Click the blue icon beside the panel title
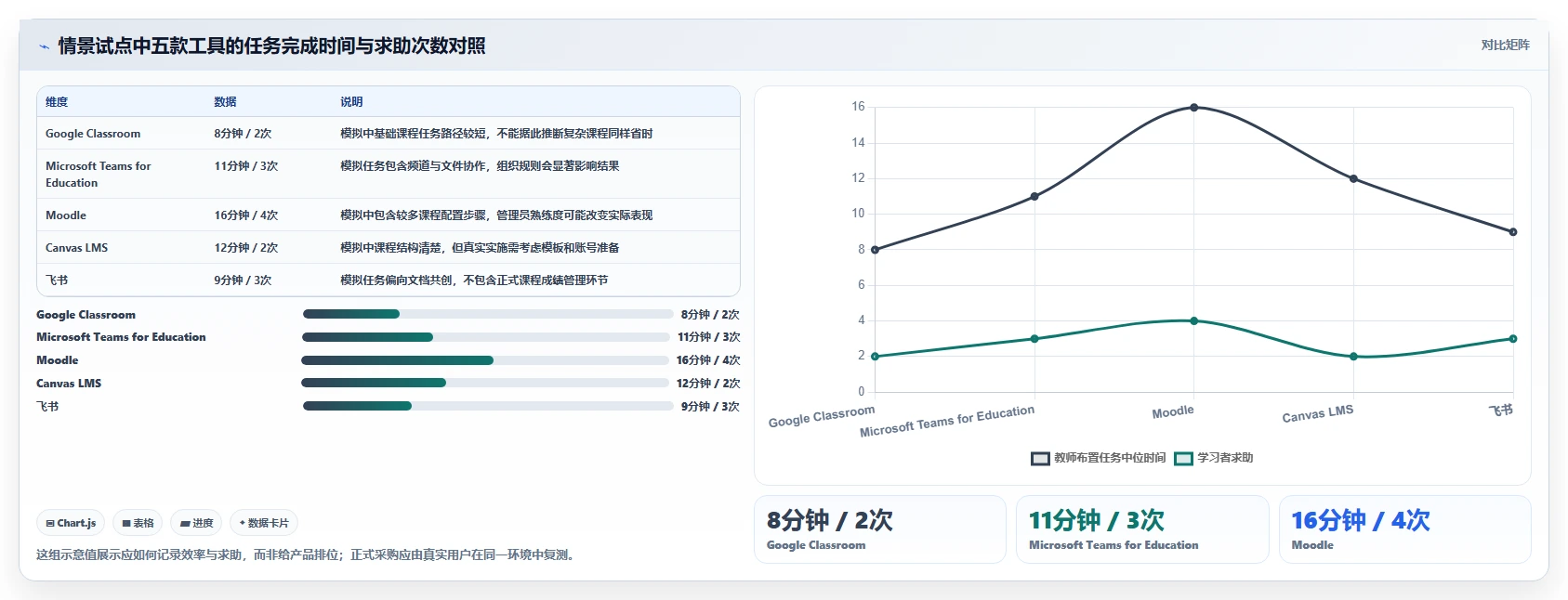The height and width of the screenshot is (600, 1568). click(44, 46)
